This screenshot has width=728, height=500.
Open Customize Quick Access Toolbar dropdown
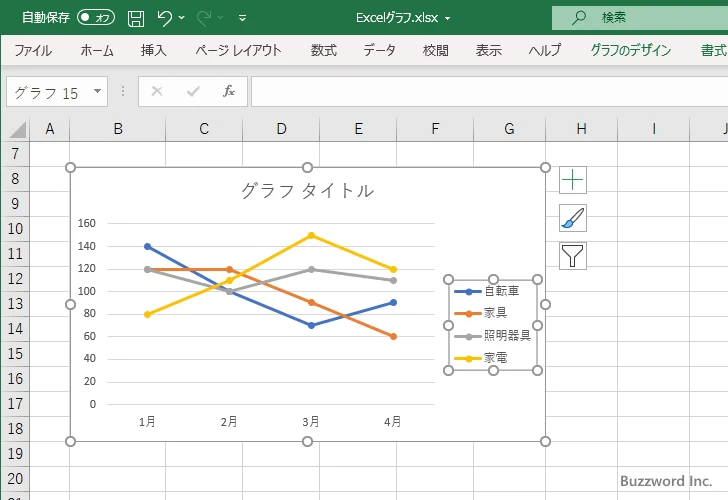tap(242, 18)
